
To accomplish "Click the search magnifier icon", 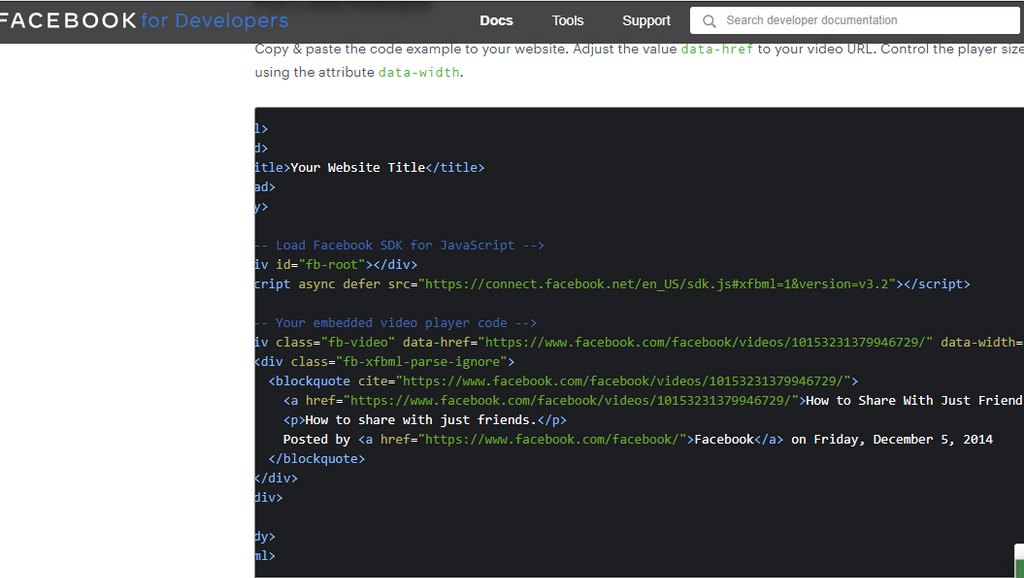I will (x=709, y=21).
